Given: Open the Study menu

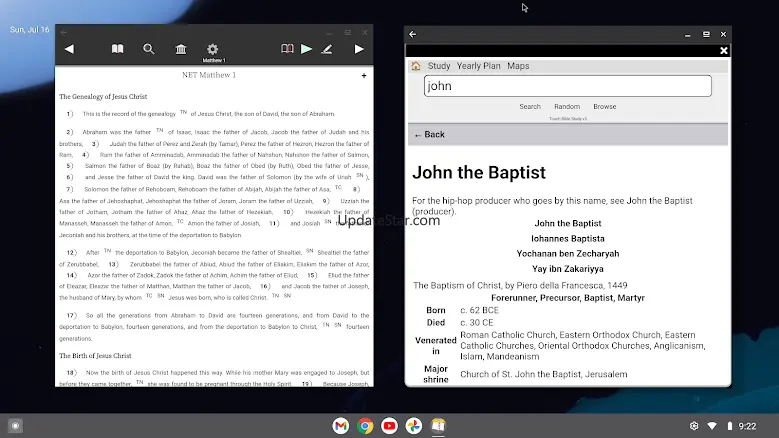Looking at the screenshot, I should click(439, 66).
